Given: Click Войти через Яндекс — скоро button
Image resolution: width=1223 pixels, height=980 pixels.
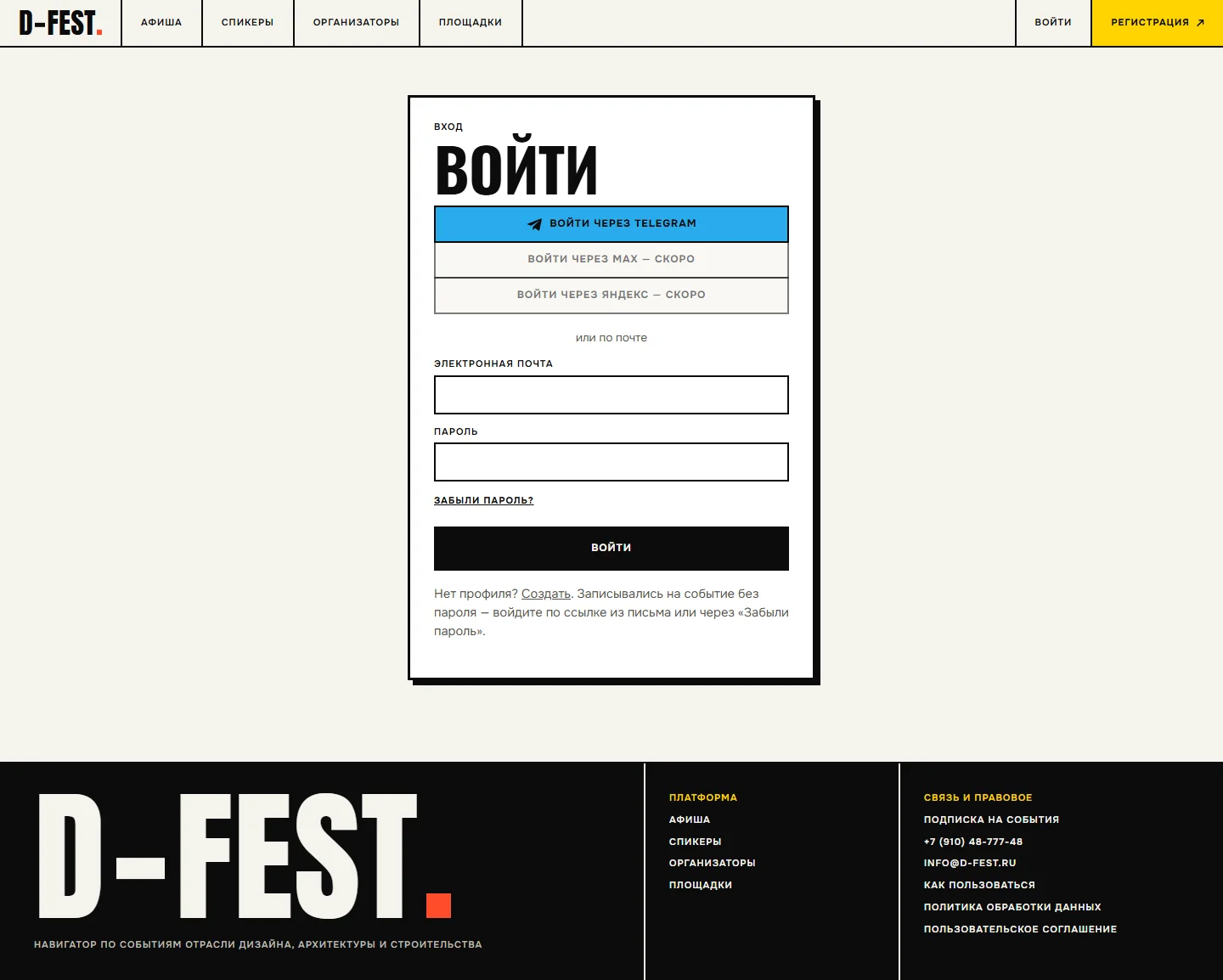Looking at the screenshot, I should (x=611, y=296).
